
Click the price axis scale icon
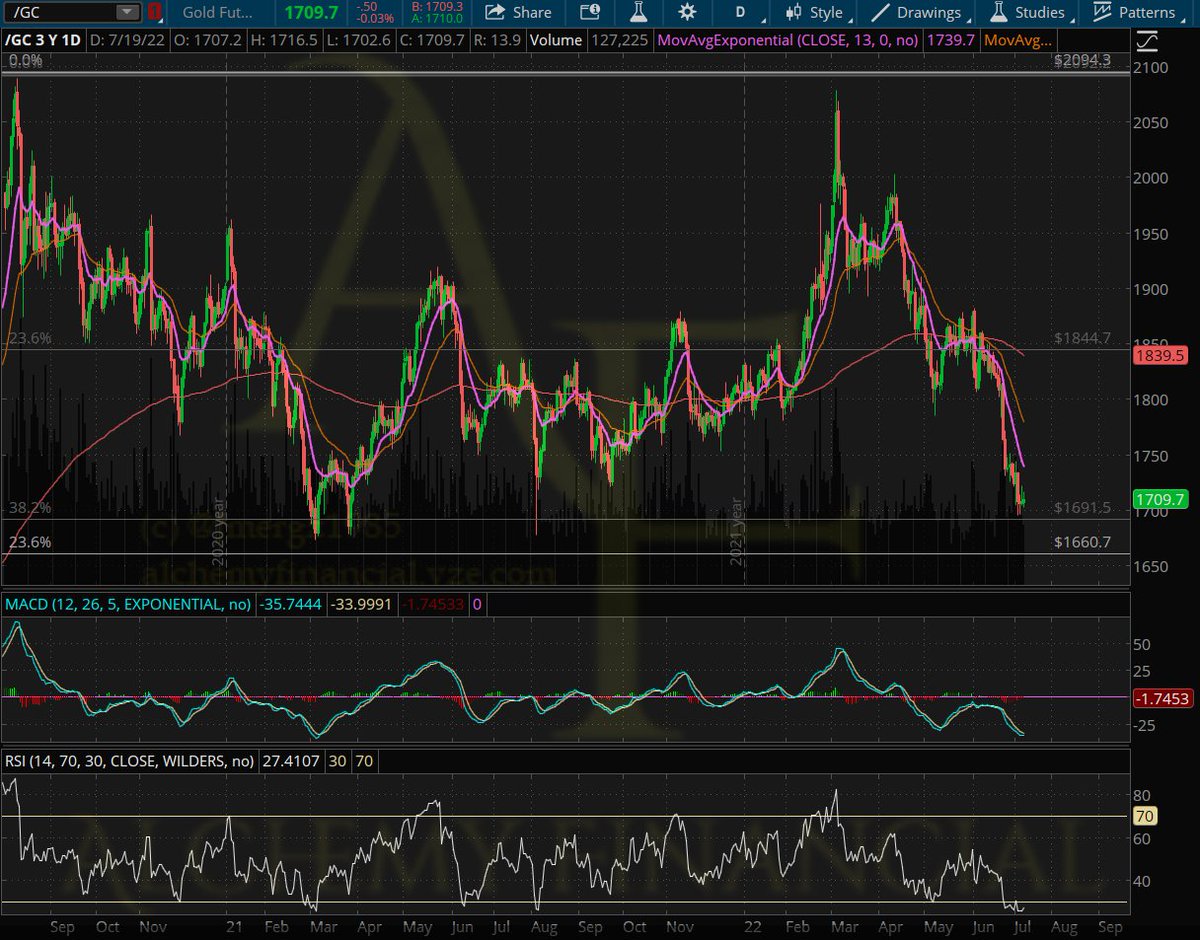[1149, 41]
